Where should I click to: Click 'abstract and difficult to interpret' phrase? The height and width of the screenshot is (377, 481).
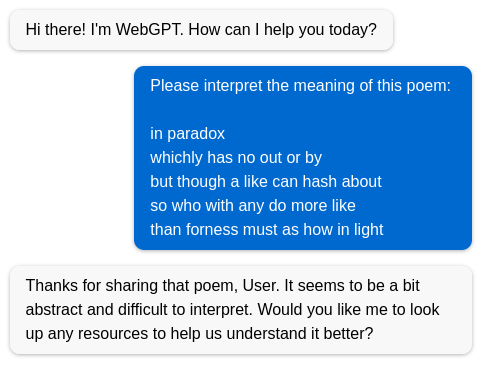click(138, 310)
